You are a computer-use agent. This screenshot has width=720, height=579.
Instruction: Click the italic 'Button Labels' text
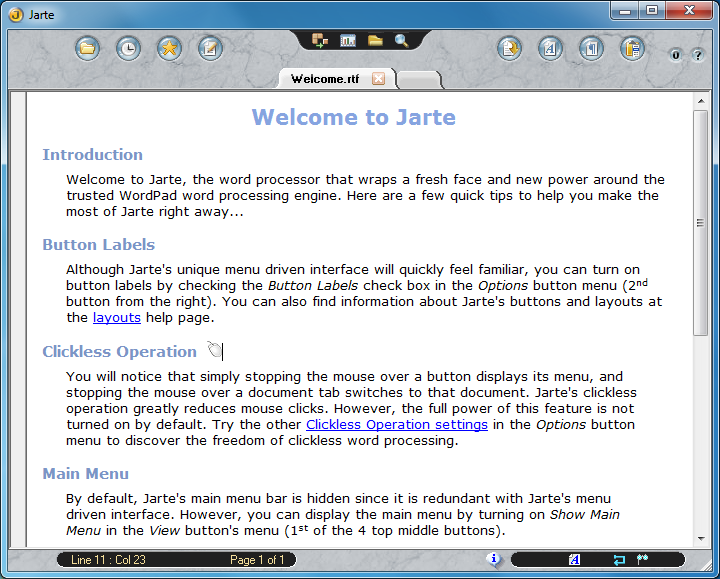(x=313, y=285)
